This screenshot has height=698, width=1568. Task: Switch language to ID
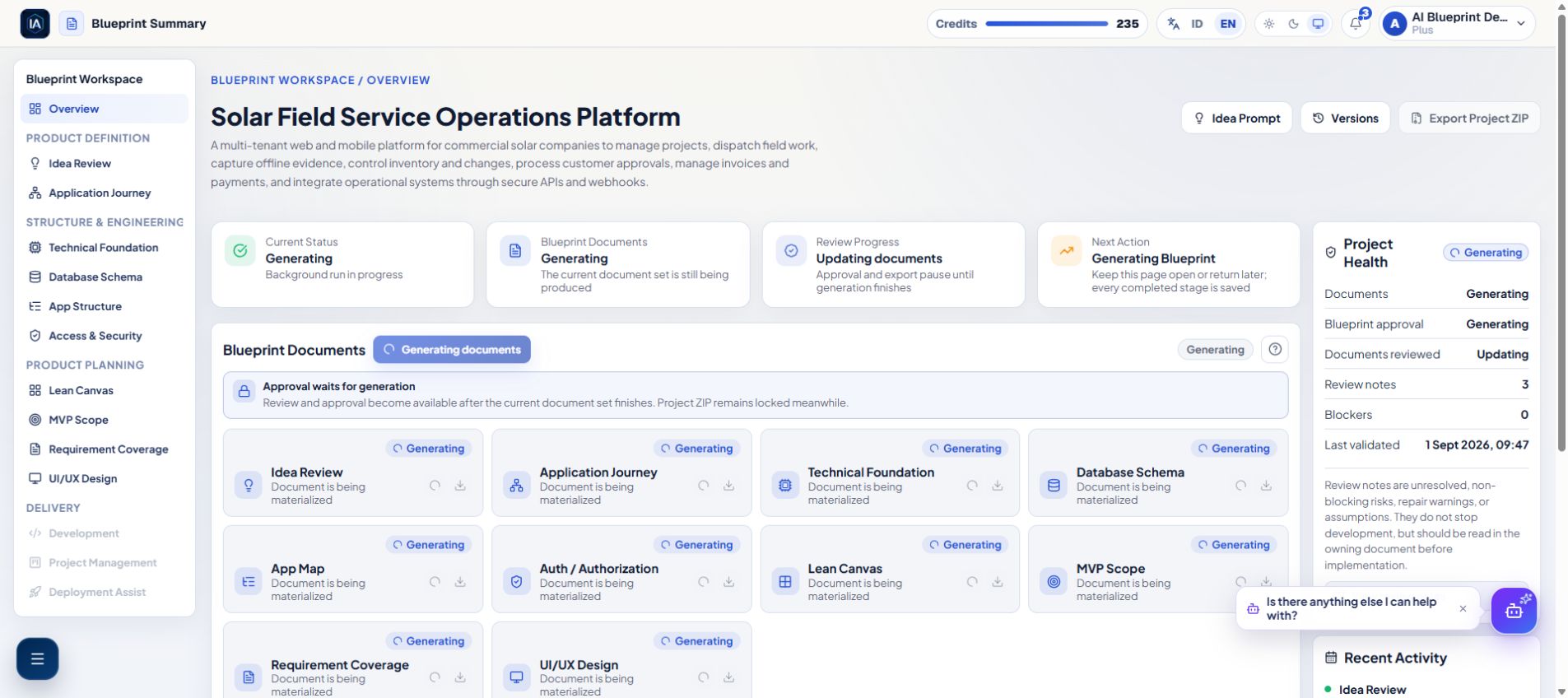[1197, 24]
